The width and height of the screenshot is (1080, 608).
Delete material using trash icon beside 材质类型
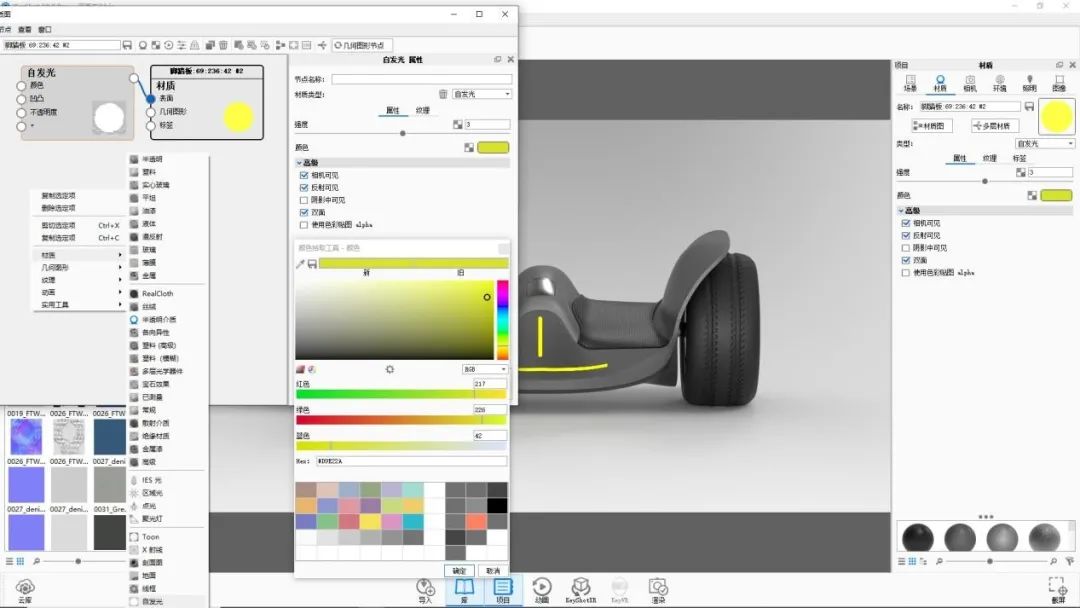[x=443, y=94]
